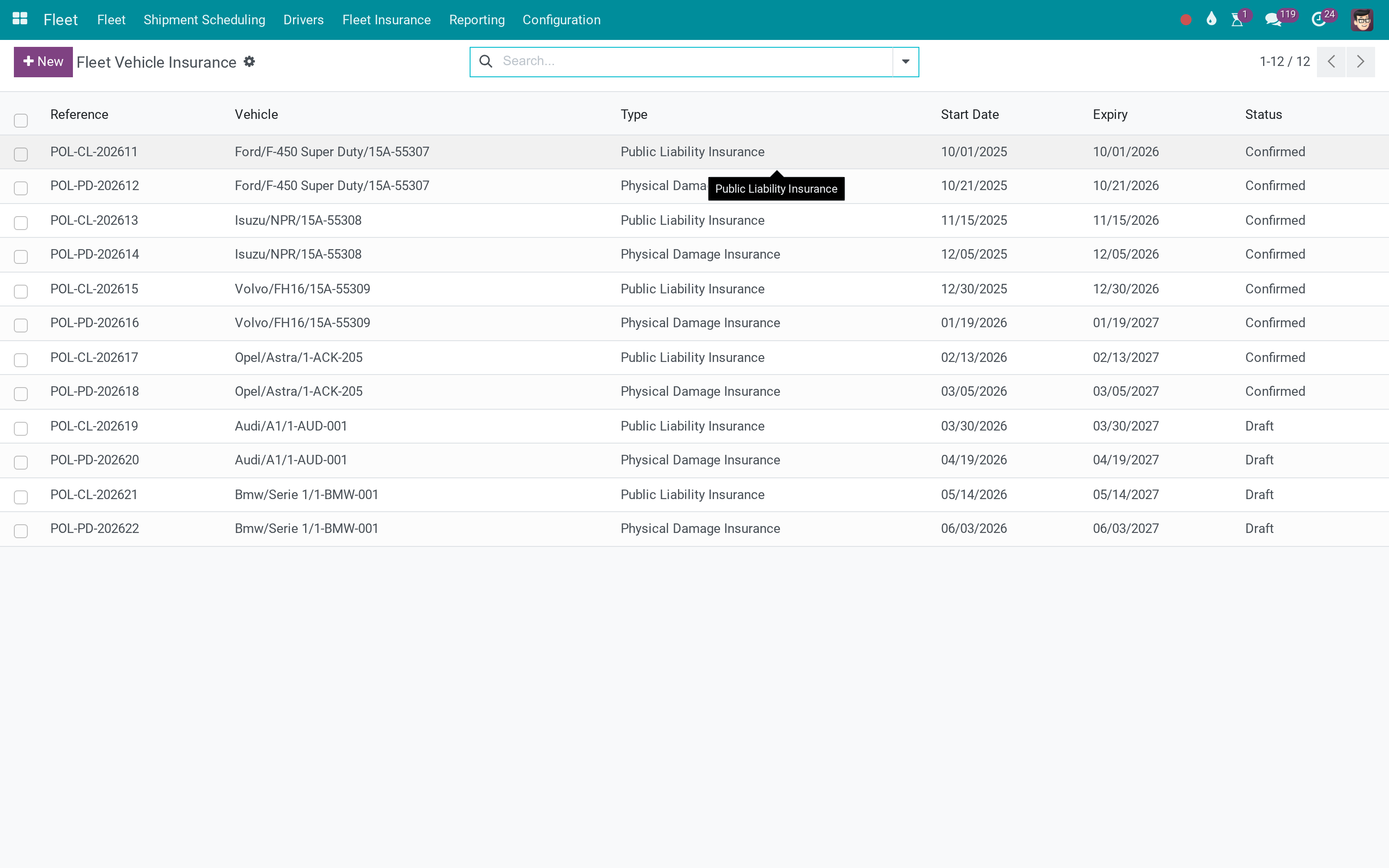
Task: Open the Fleet menu item
Action: point(111,20)
